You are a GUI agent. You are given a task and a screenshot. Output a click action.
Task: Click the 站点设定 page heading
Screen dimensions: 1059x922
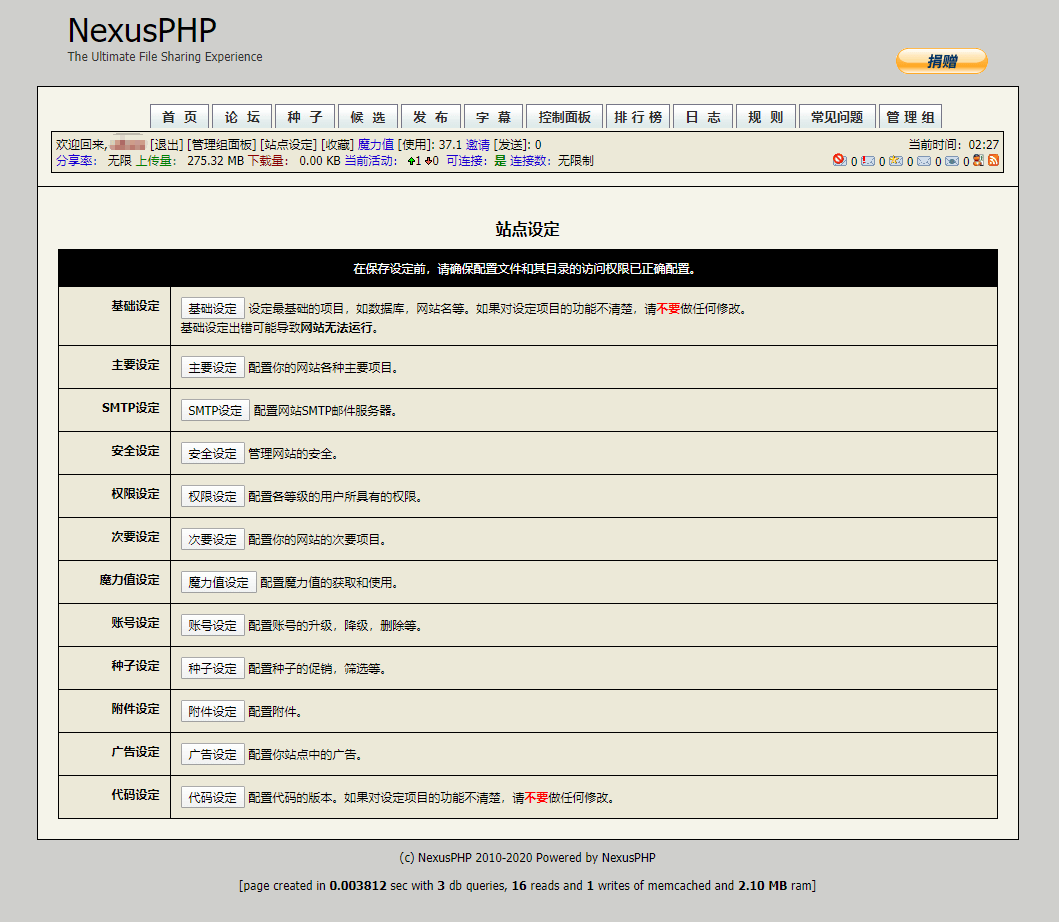527,229
